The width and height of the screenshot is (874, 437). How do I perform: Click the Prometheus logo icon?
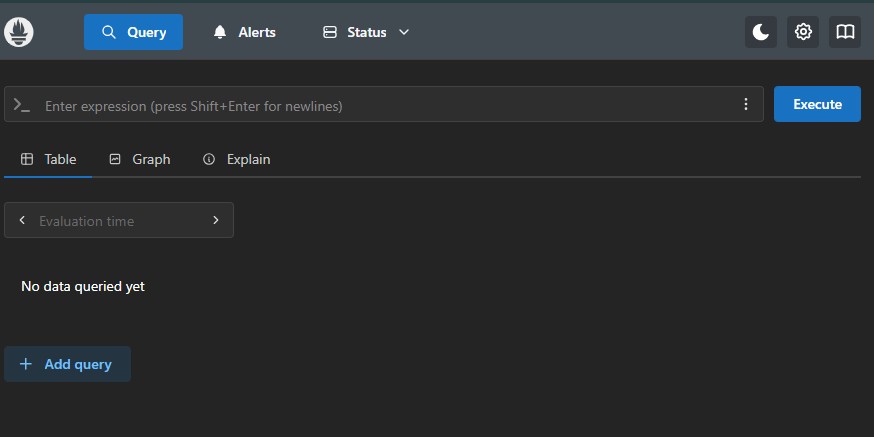pyautogui.click(x=19, y=32)
